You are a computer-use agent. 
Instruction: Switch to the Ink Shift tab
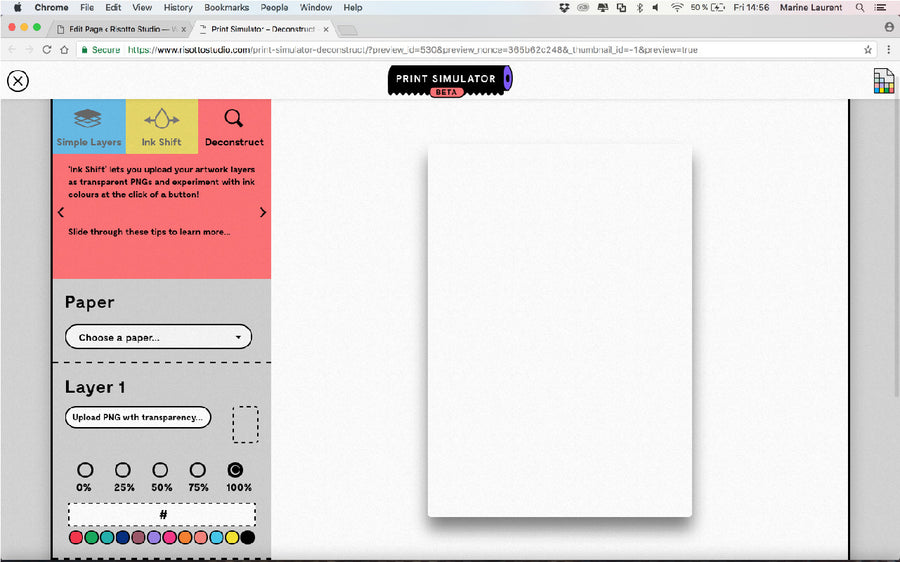coord(162,126)
